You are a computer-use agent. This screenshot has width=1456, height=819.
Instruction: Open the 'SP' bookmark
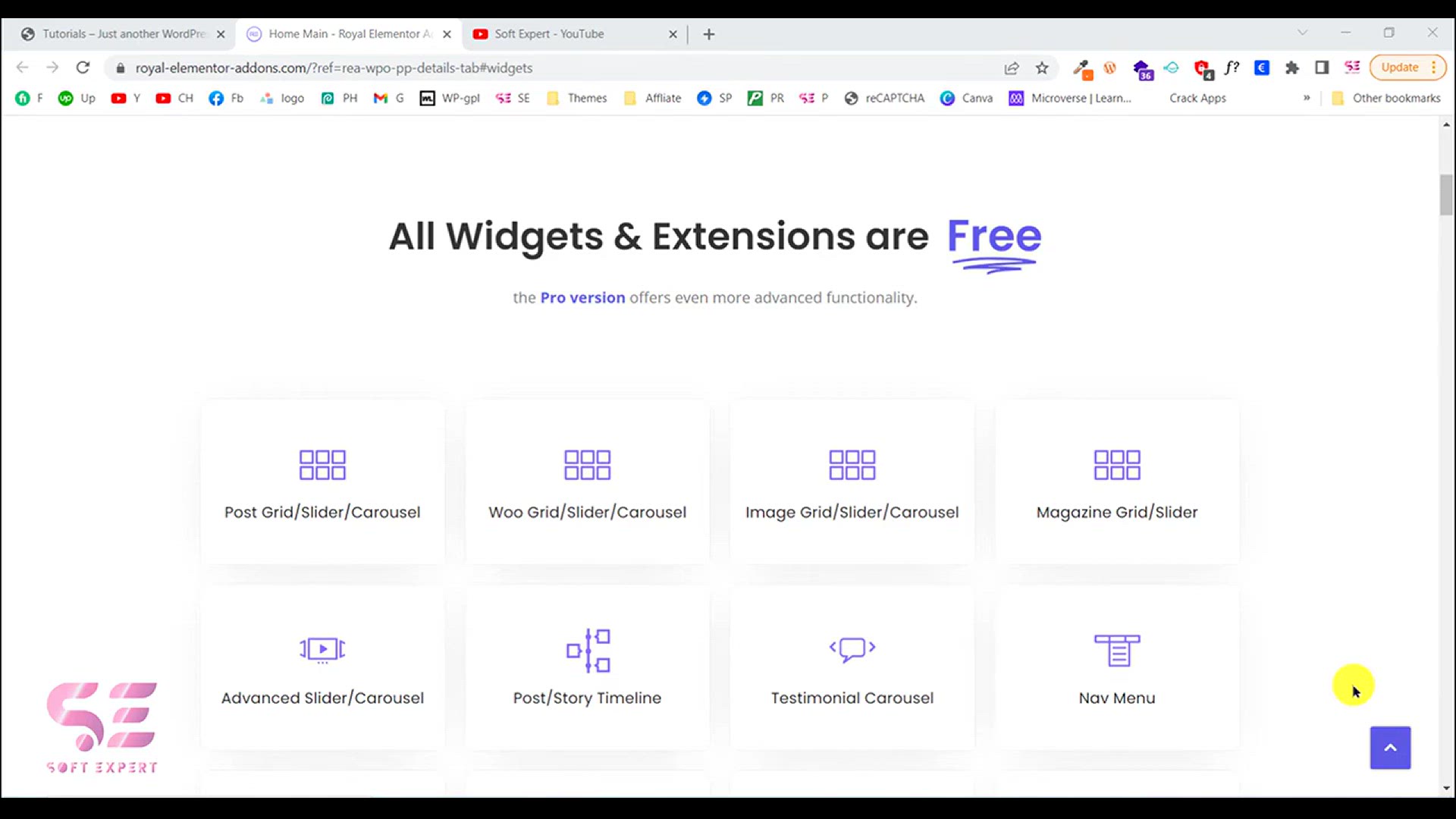tap(714, 98)
